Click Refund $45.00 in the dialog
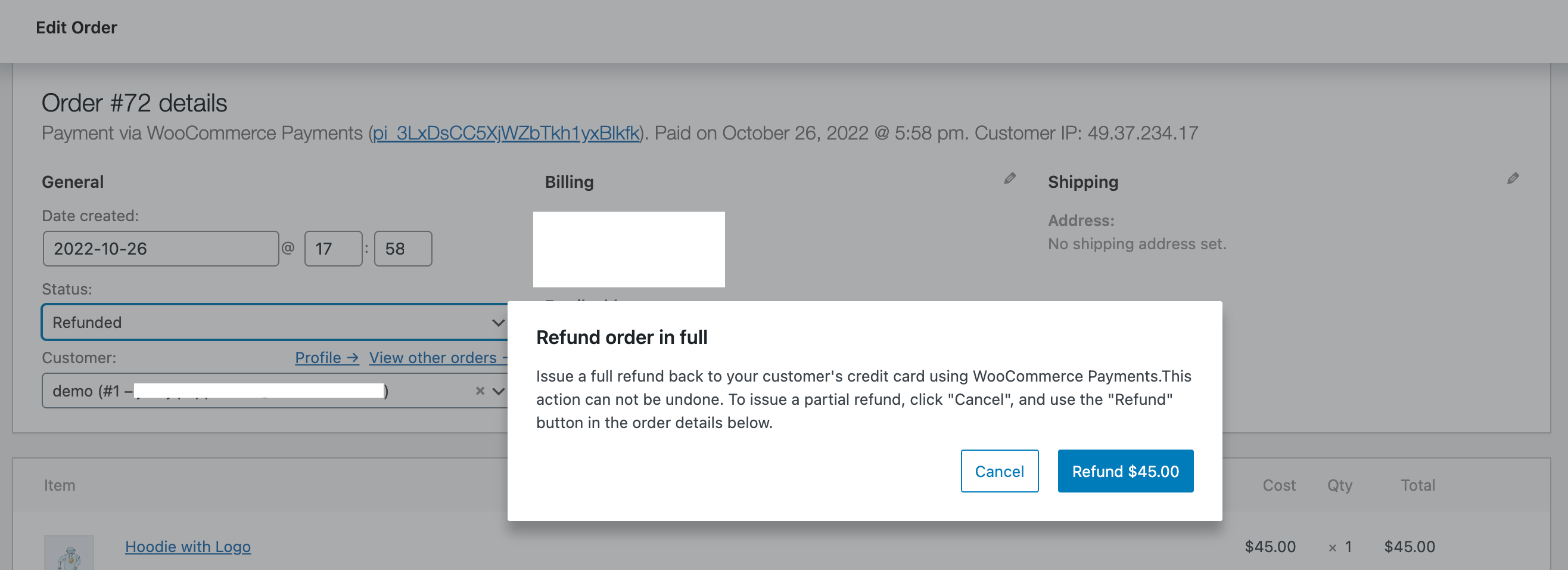This screenshot has width=1568, height=570. [x=1125, y=471]
